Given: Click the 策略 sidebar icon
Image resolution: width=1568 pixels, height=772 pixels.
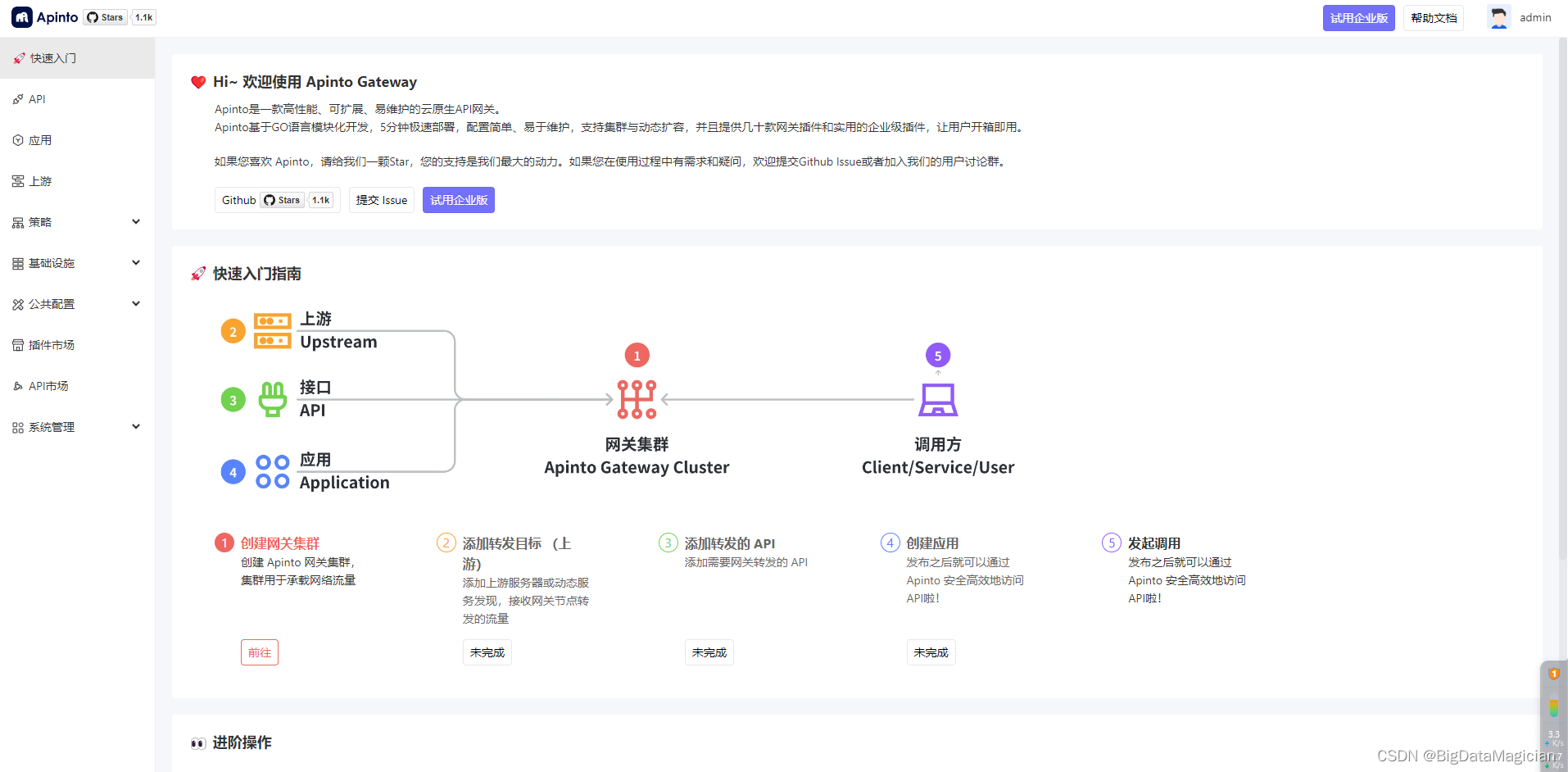Looking at the screenshot, I should 18,222.
